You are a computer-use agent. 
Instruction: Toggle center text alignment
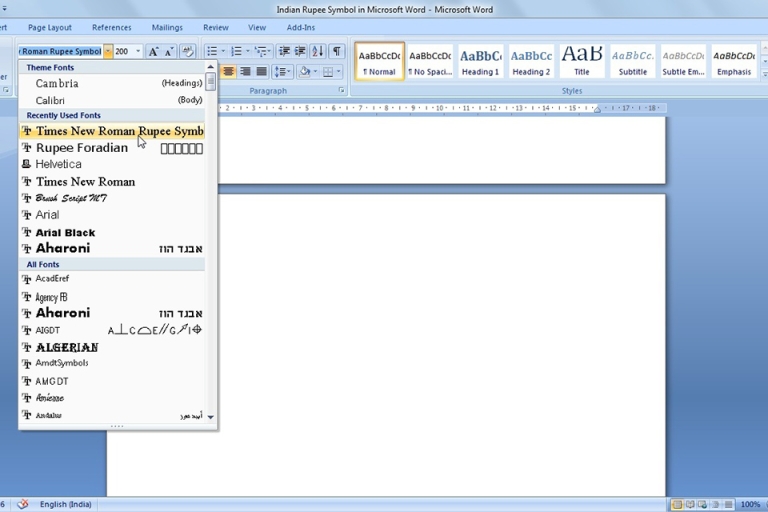click(x=228, y=72)
